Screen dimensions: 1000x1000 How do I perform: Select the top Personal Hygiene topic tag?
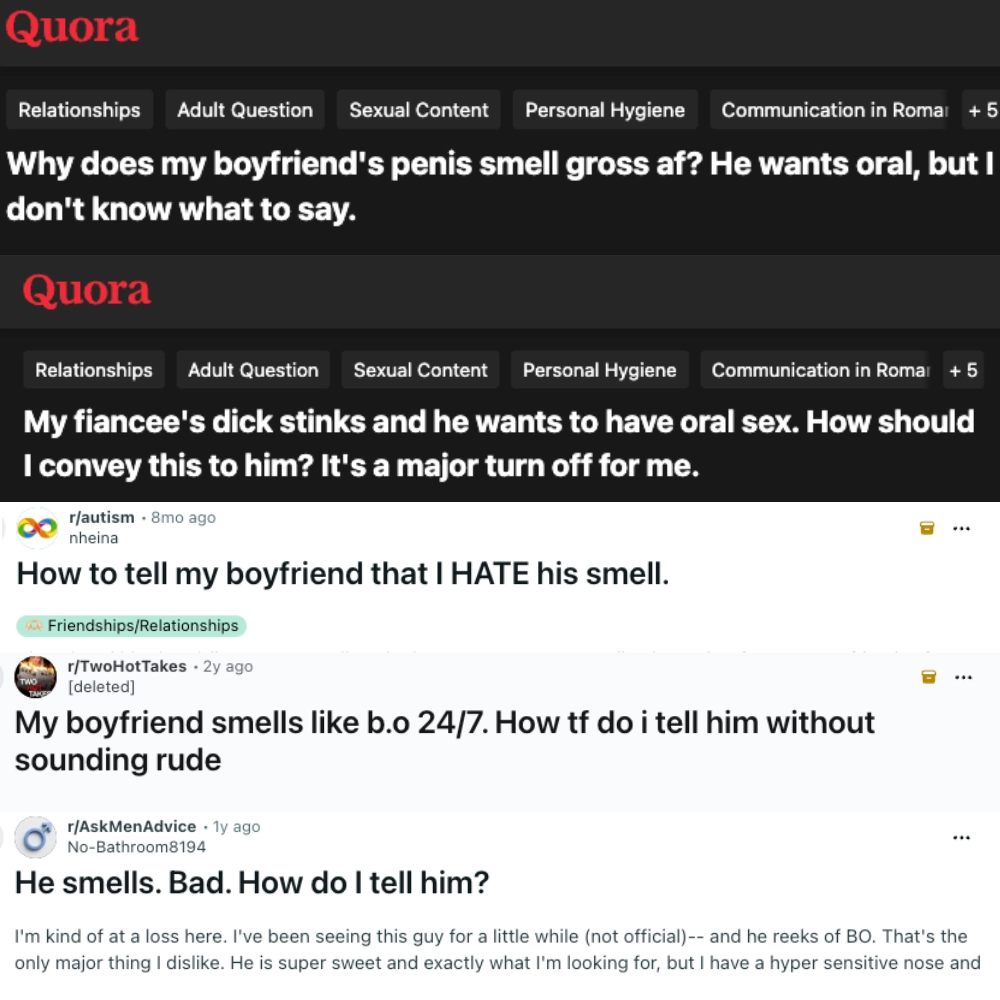pos(605,110)
